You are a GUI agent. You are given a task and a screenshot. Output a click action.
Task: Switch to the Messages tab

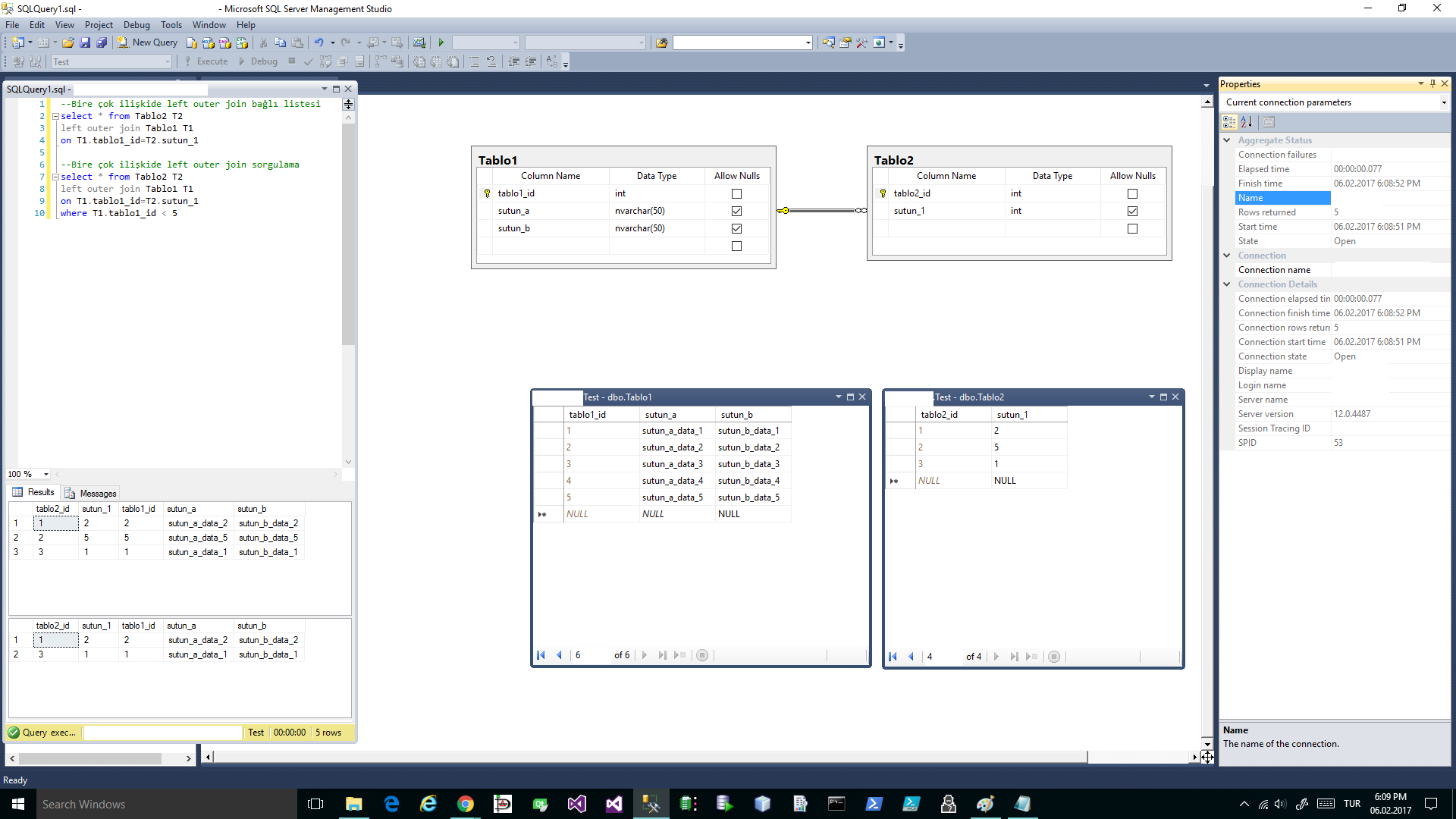point(91,494)
